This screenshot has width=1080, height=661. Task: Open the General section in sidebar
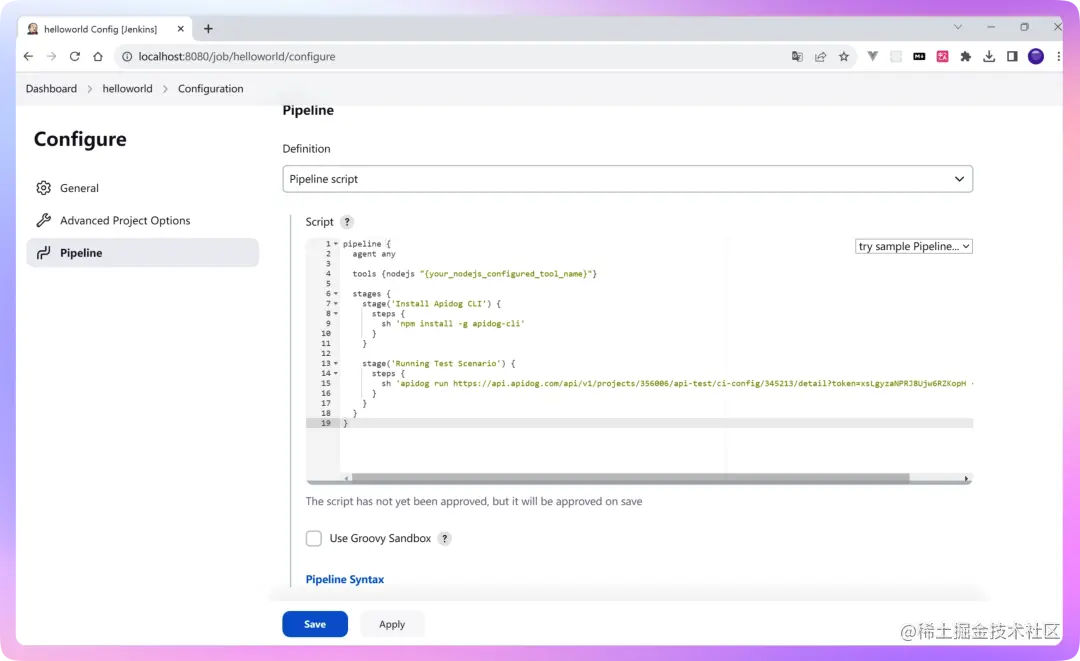click(x=143, y=188)
